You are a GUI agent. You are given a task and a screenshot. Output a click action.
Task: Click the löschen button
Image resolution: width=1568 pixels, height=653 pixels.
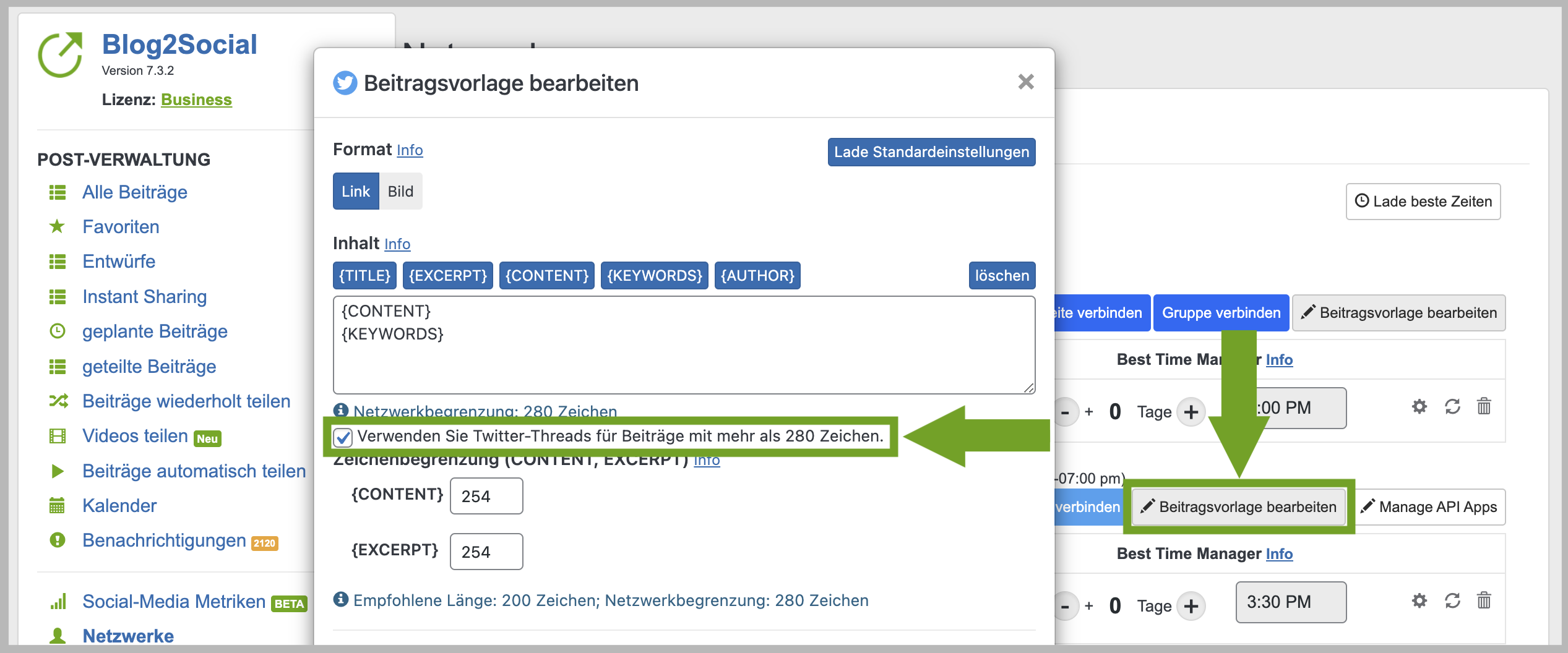(x=1002, y=276)
